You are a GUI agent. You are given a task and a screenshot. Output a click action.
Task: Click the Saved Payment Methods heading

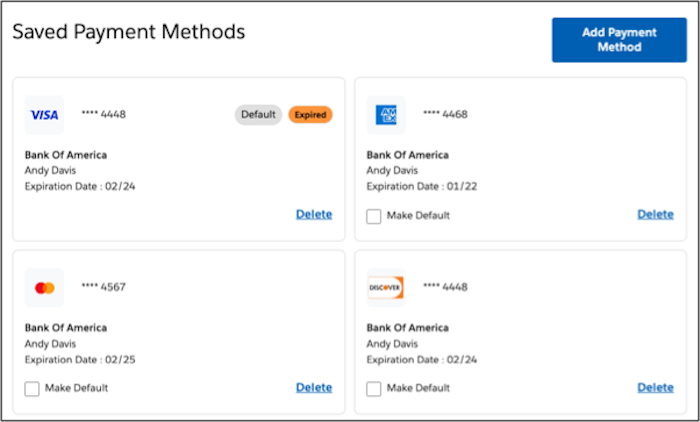128,32
